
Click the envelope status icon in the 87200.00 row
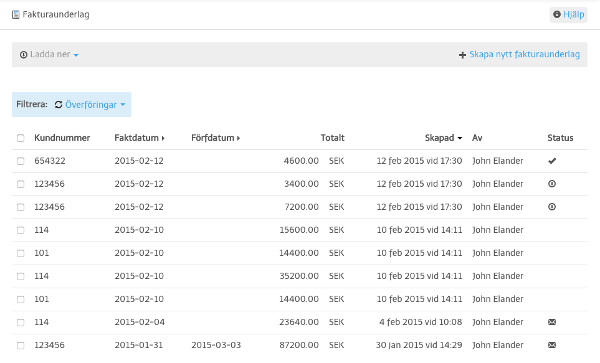point(552,345)
